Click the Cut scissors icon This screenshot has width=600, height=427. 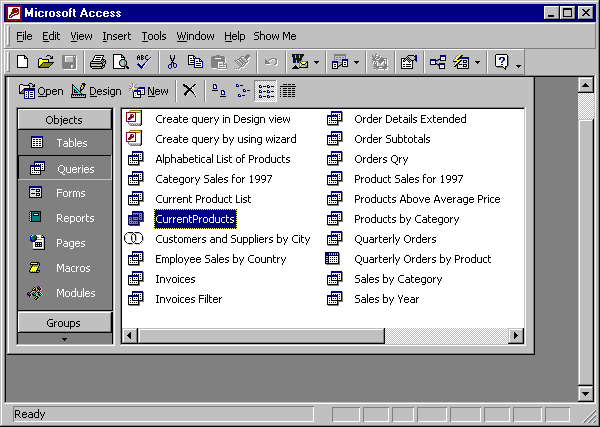[x=172, y=62]
